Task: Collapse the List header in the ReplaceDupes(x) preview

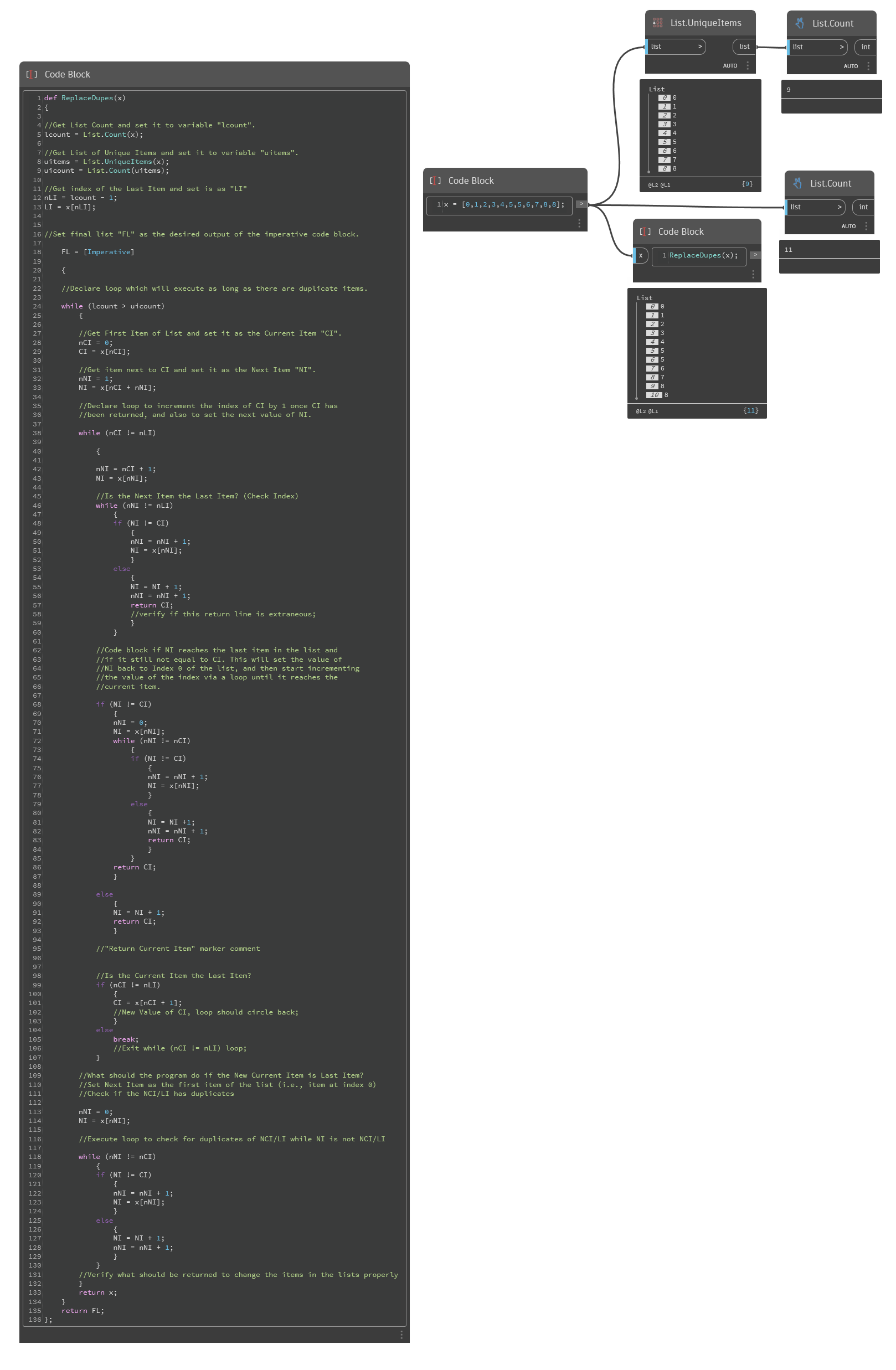Action: (645, 298)
